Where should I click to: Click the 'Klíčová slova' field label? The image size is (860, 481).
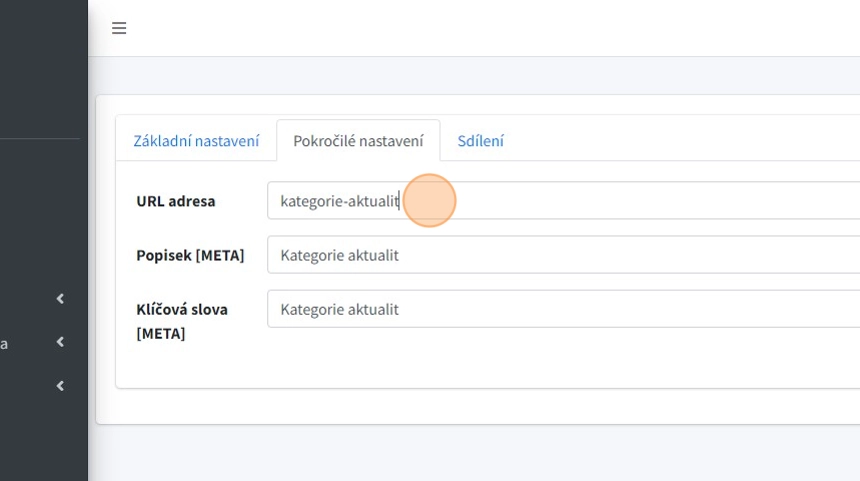coord(182,309)
